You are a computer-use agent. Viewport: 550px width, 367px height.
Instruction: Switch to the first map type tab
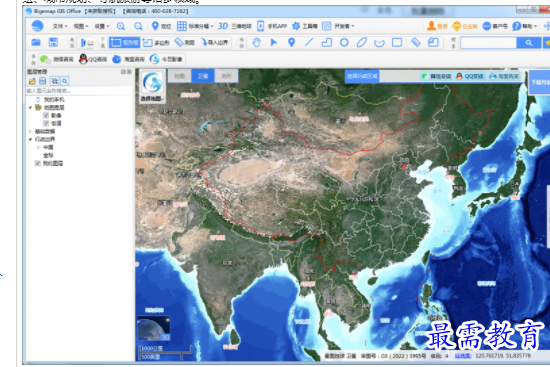180,76
